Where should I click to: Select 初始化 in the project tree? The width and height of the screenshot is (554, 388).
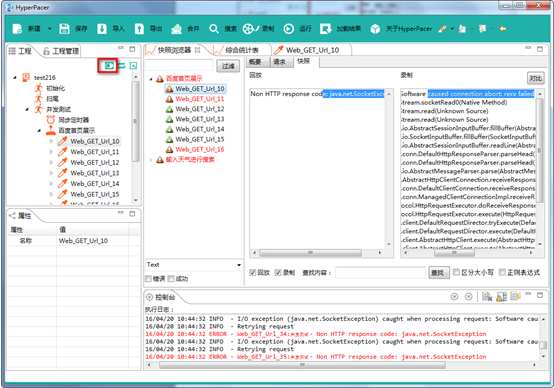pos(55,88)
